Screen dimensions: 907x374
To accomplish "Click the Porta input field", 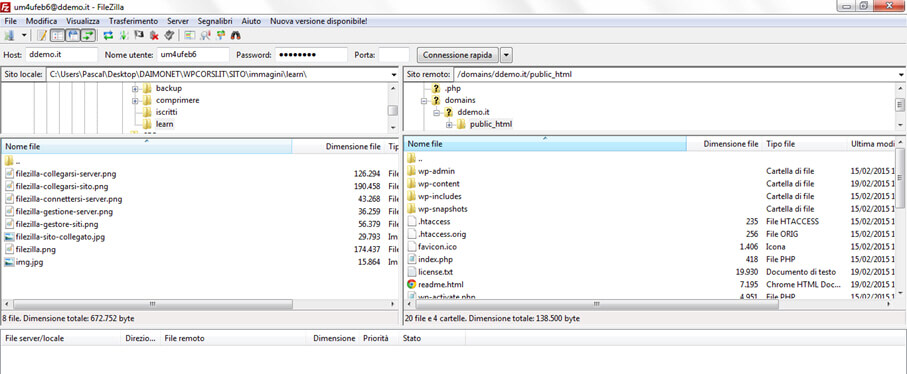I will [394, 55].
